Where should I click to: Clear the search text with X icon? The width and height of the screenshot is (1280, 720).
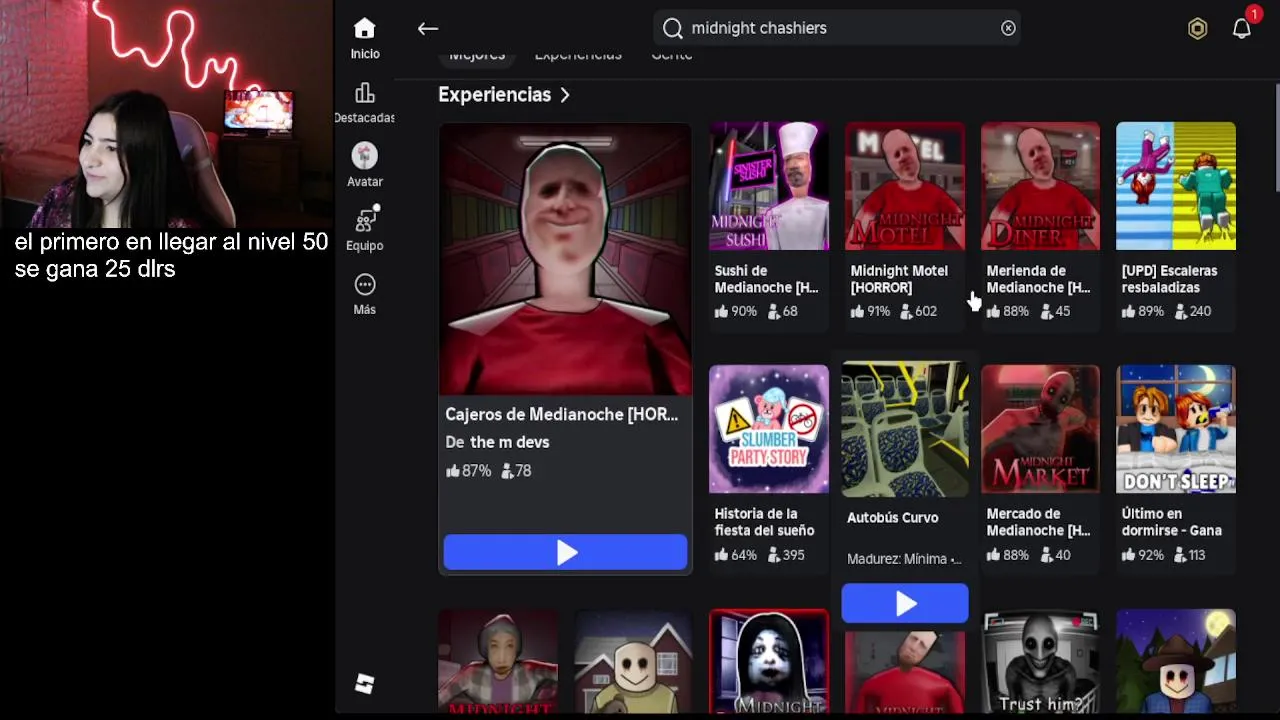[x=1008, y=28]
